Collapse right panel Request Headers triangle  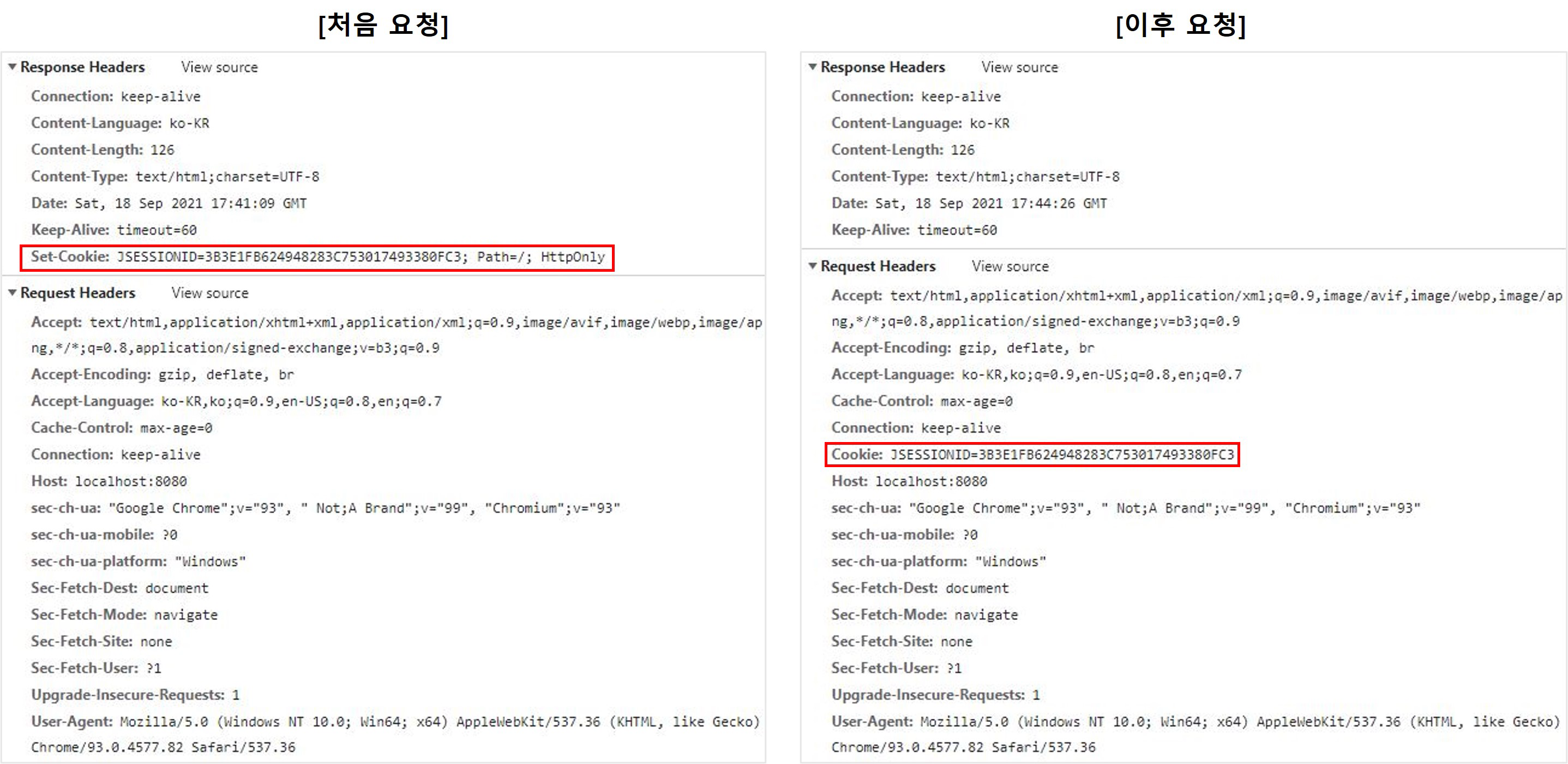pos(812,266)
